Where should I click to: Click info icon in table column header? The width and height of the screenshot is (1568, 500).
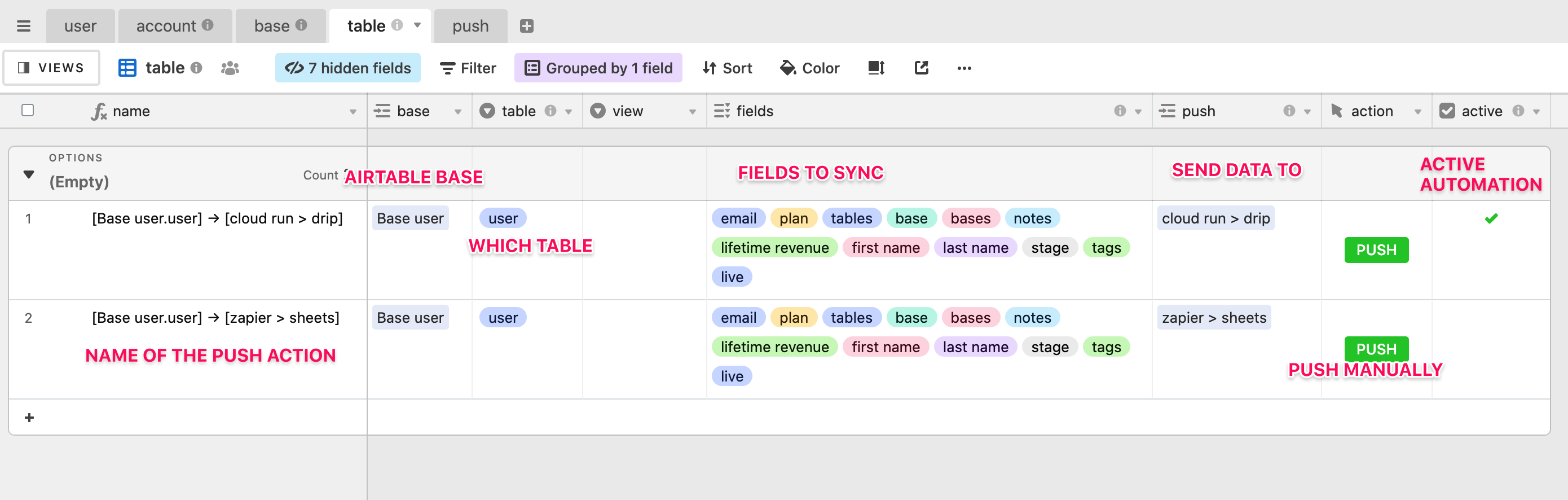click(550, 111)
